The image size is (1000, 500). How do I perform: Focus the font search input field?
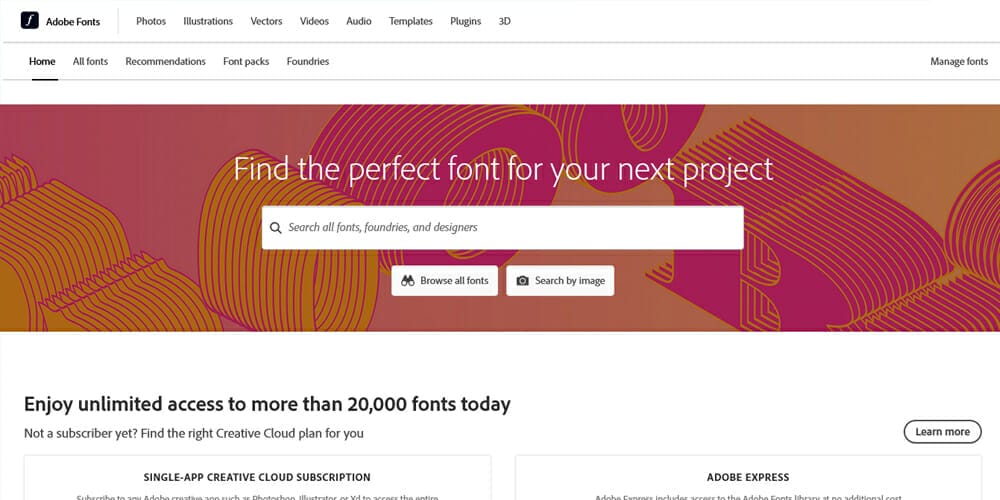[x=503, y=228]
